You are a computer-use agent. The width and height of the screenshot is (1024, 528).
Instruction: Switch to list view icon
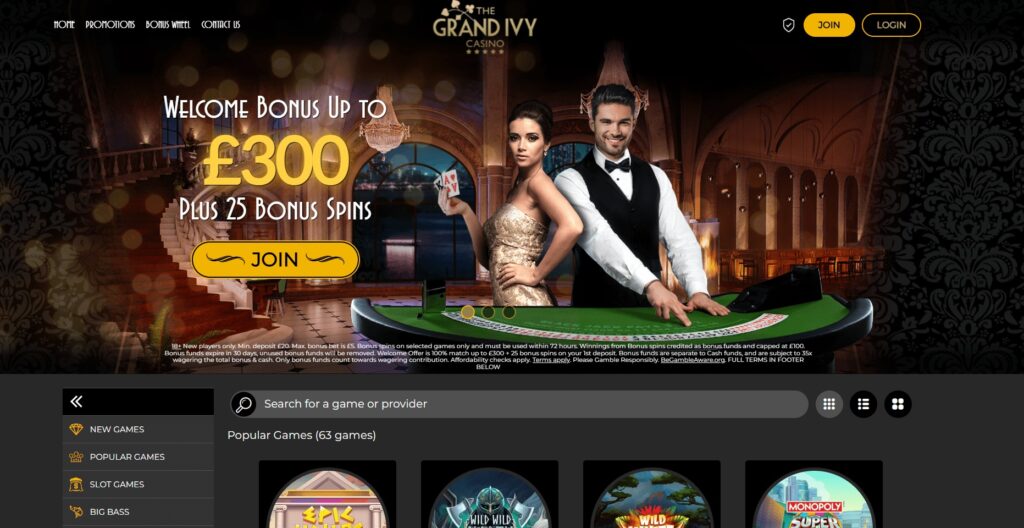(863, 404)
